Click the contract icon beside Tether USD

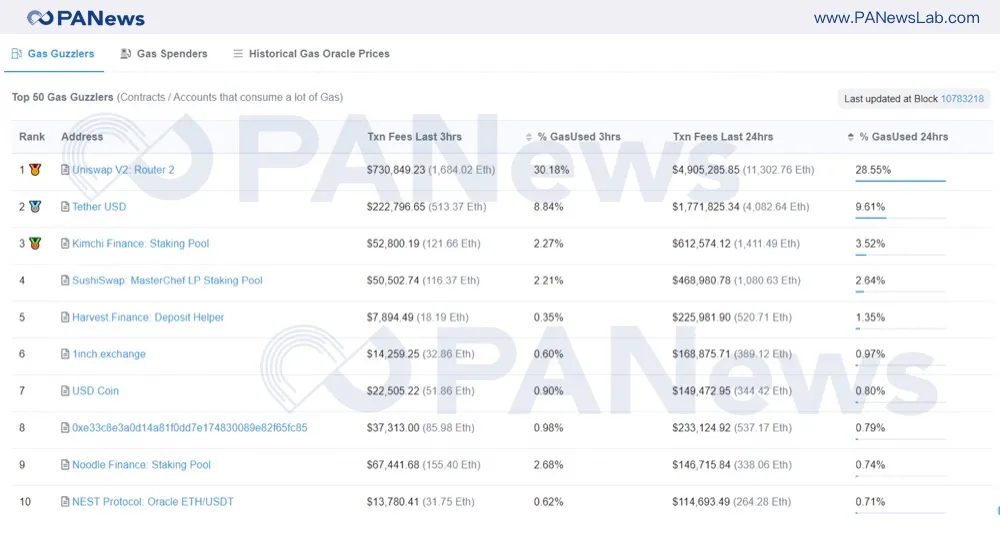pyautogui.click(x=65, y=207)
